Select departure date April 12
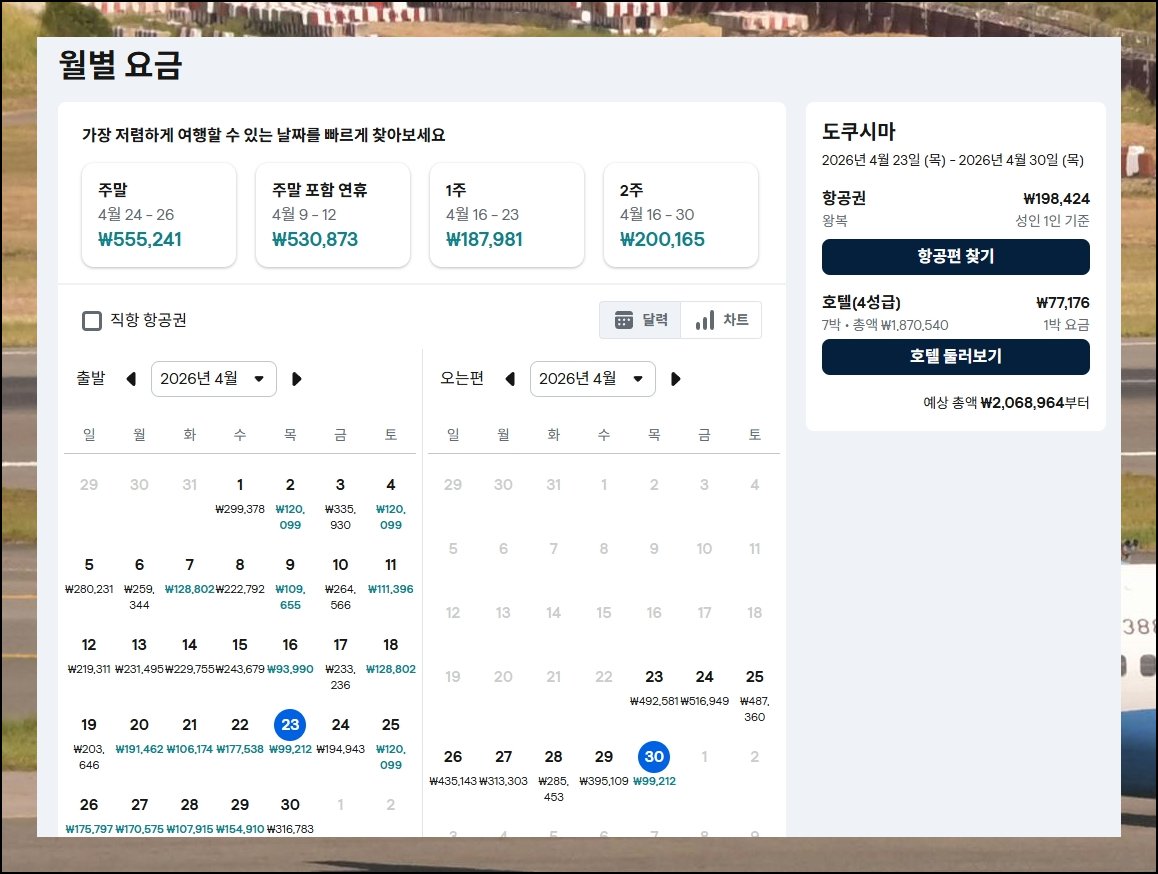 coord(89,656)
